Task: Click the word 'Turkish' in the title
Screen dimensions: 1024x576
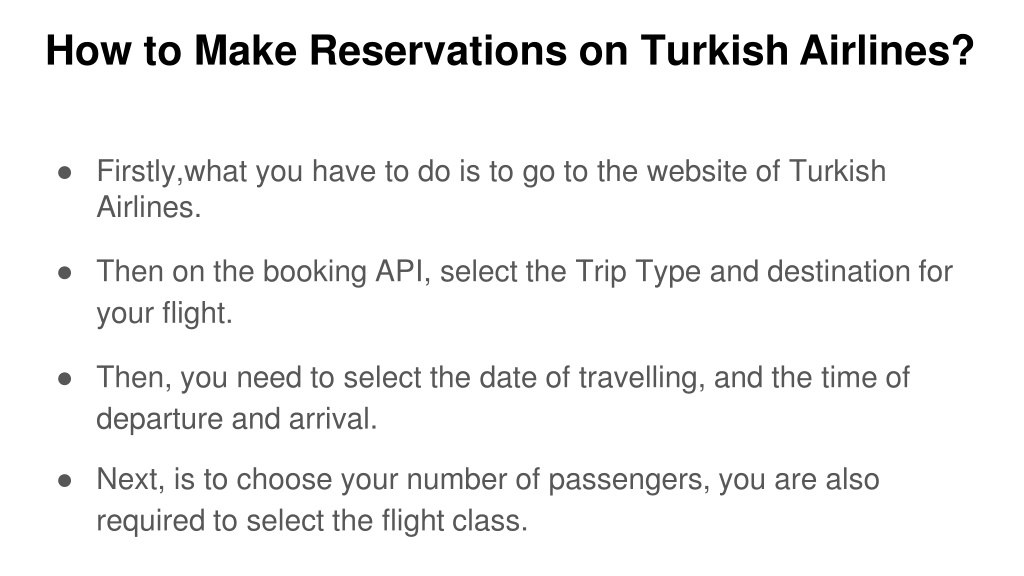Action: (714, 50)
